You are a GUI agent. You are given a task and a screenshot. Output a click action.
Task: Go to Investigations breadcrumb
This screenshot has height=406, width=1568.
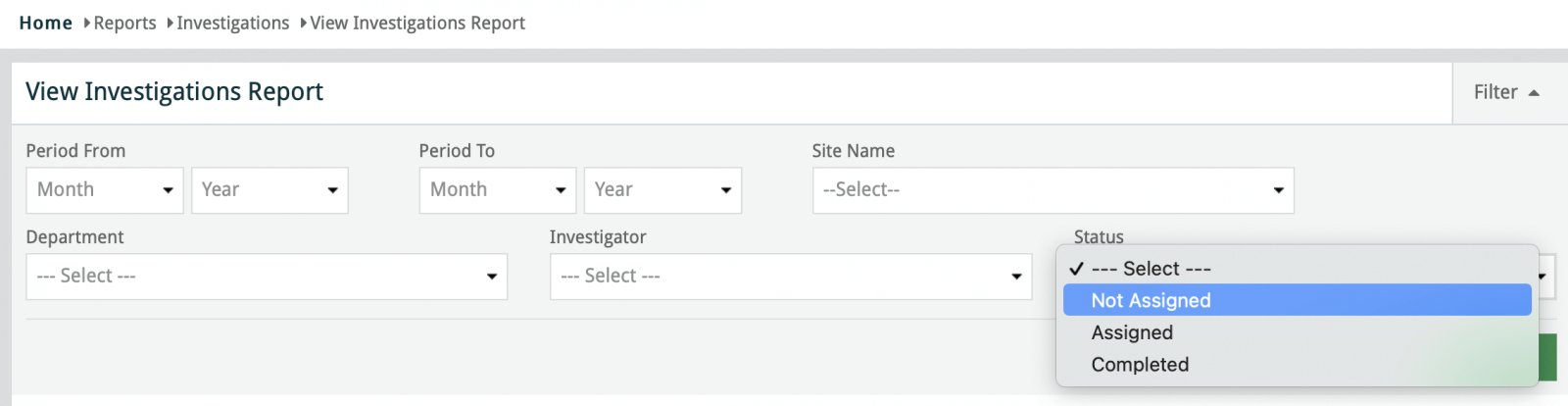[232, 23]
